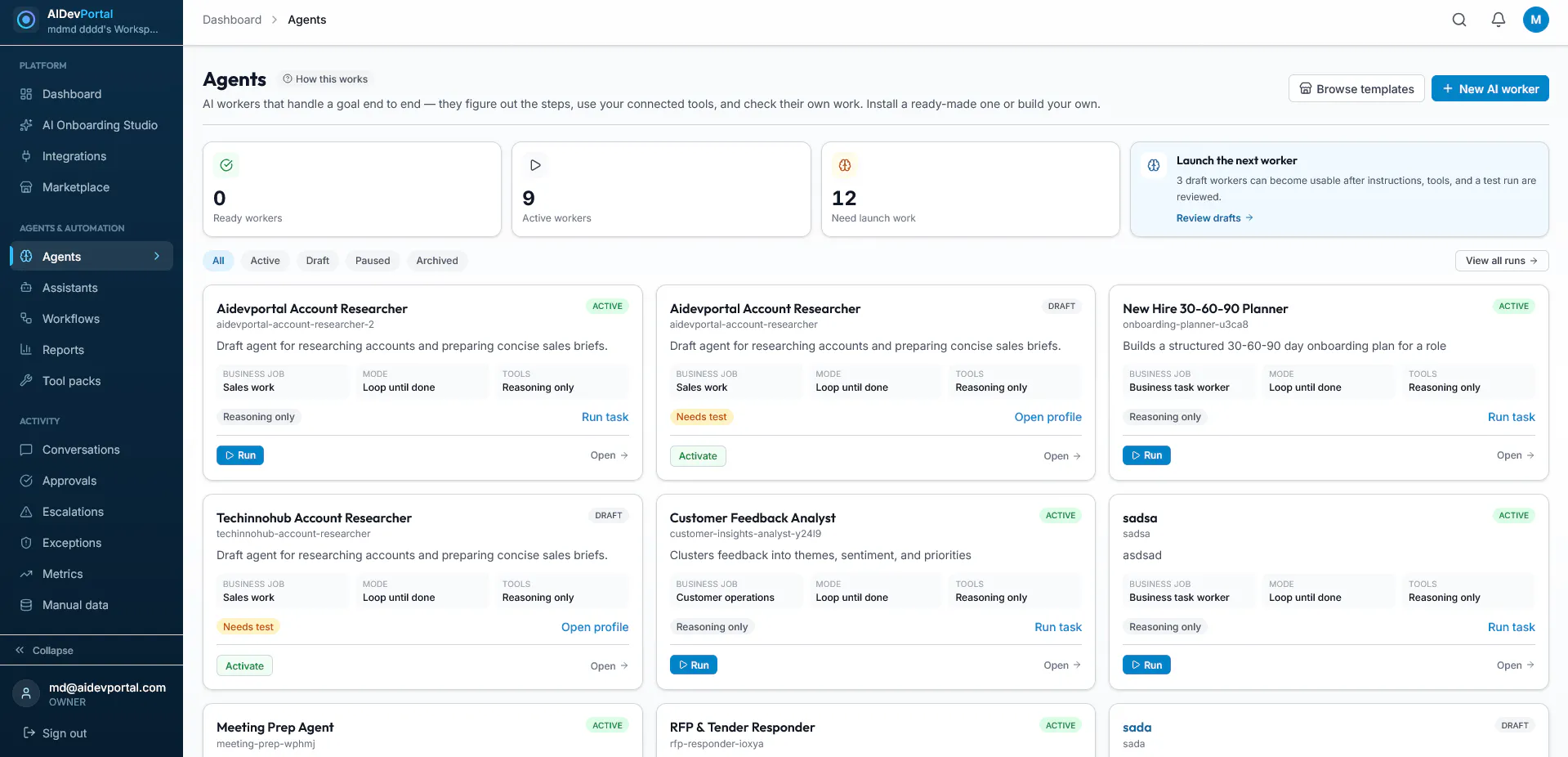
Task: Click Run task on Customer Feedback Analyst
Action: 1058,627
